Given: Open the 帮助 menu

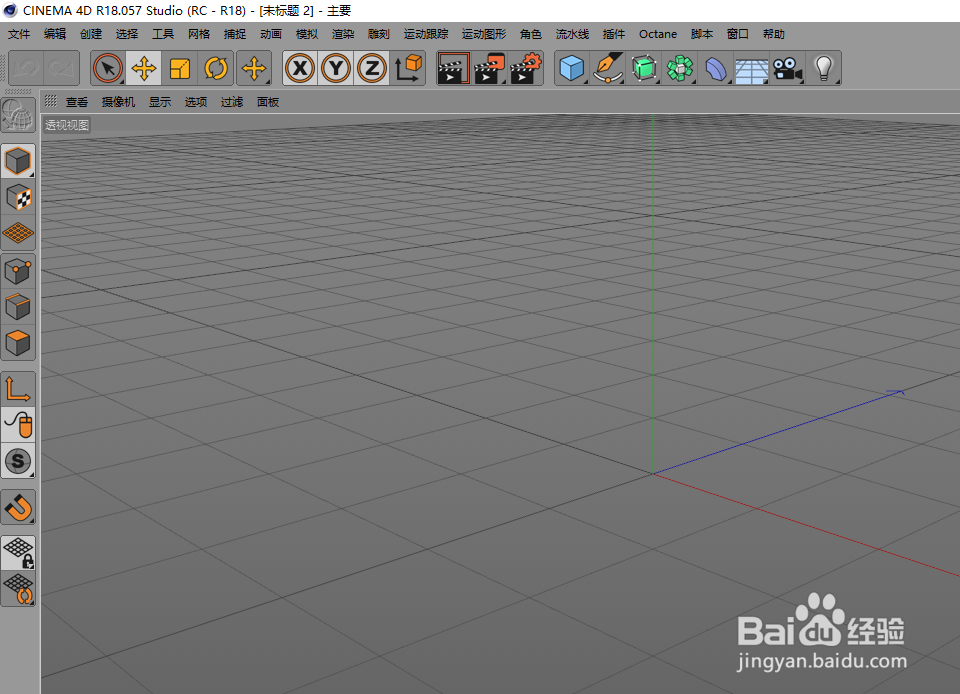Looking at the screenshot, I should coord(774,34).
